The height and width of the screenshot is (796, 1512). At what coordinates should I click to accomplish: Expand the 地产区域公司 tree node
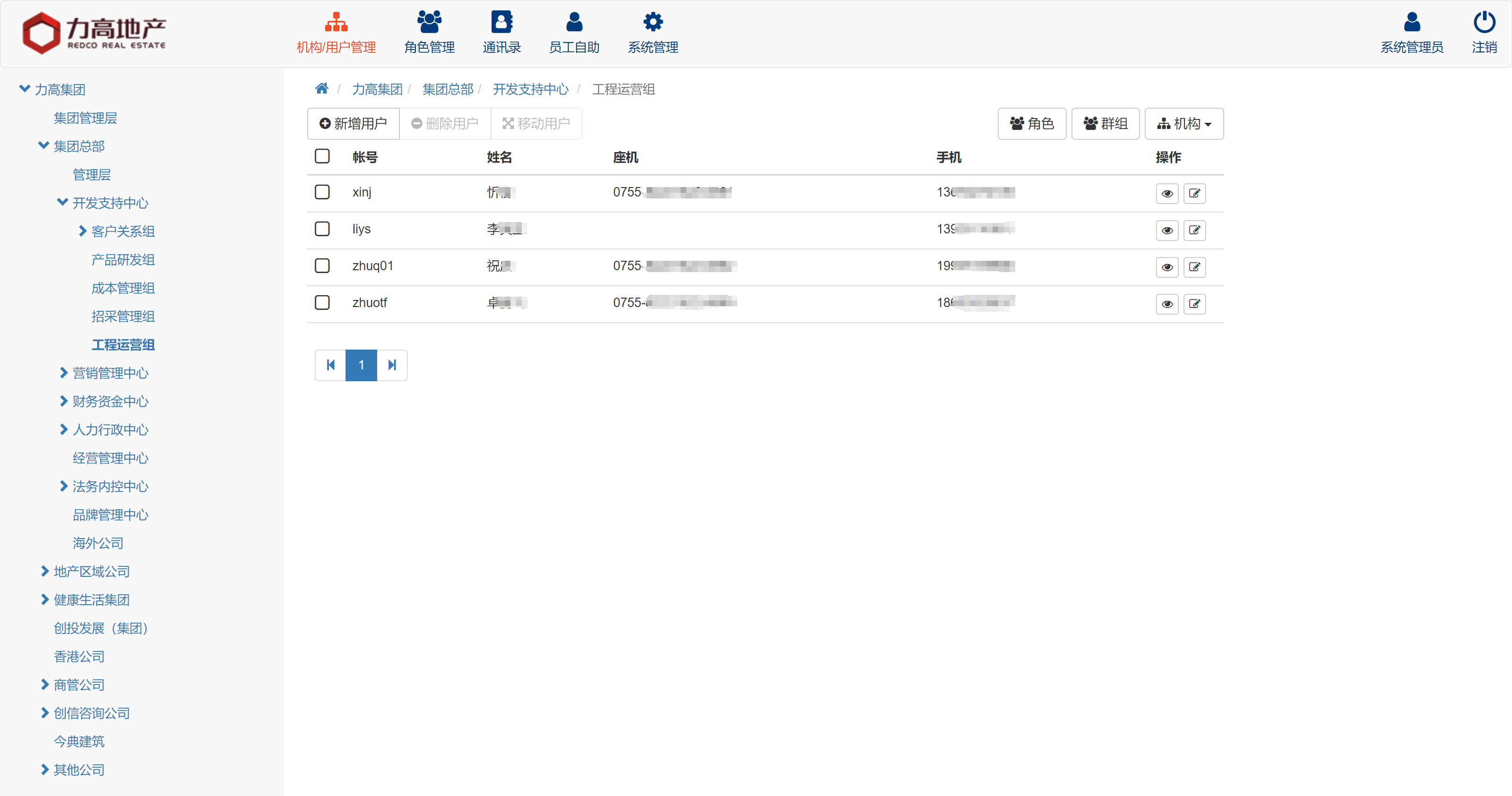(44, 571)
